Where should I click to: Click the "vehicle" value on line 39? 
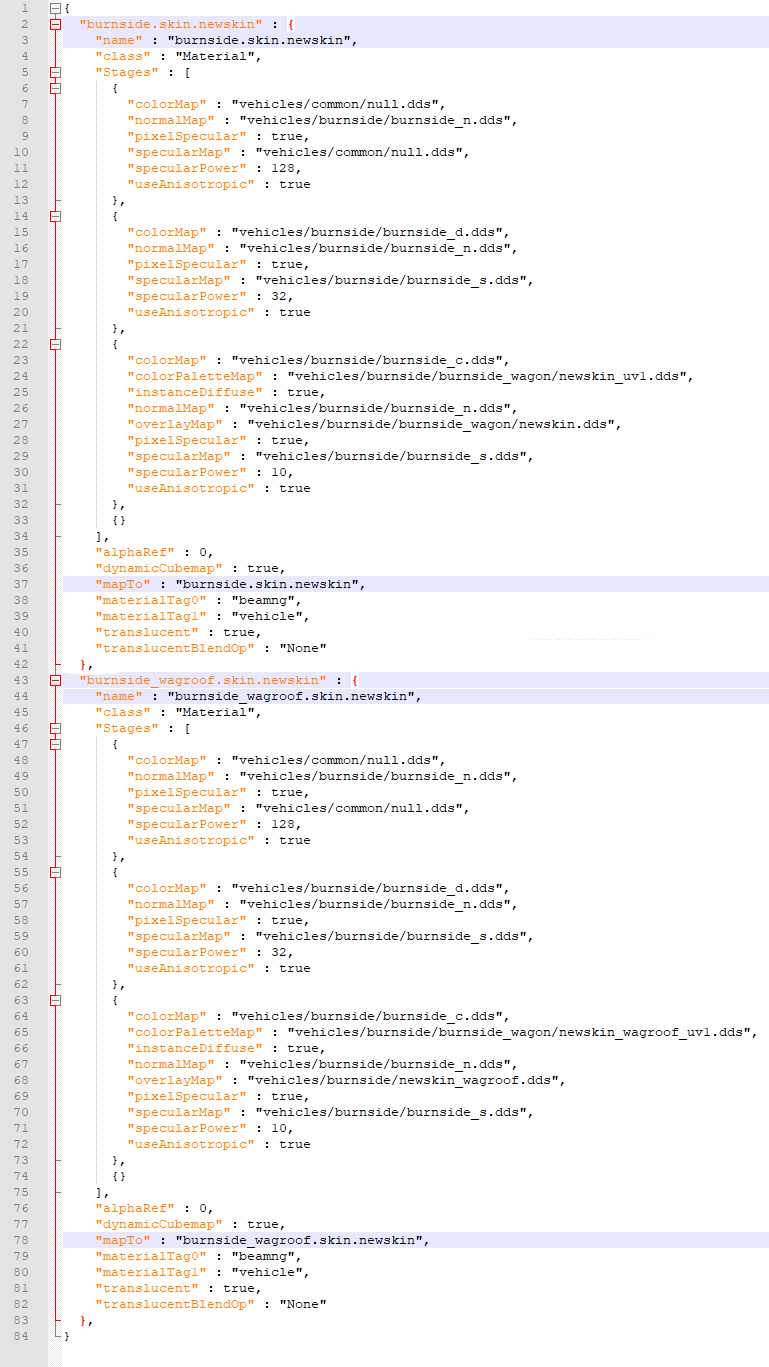(x=271, y=616)
